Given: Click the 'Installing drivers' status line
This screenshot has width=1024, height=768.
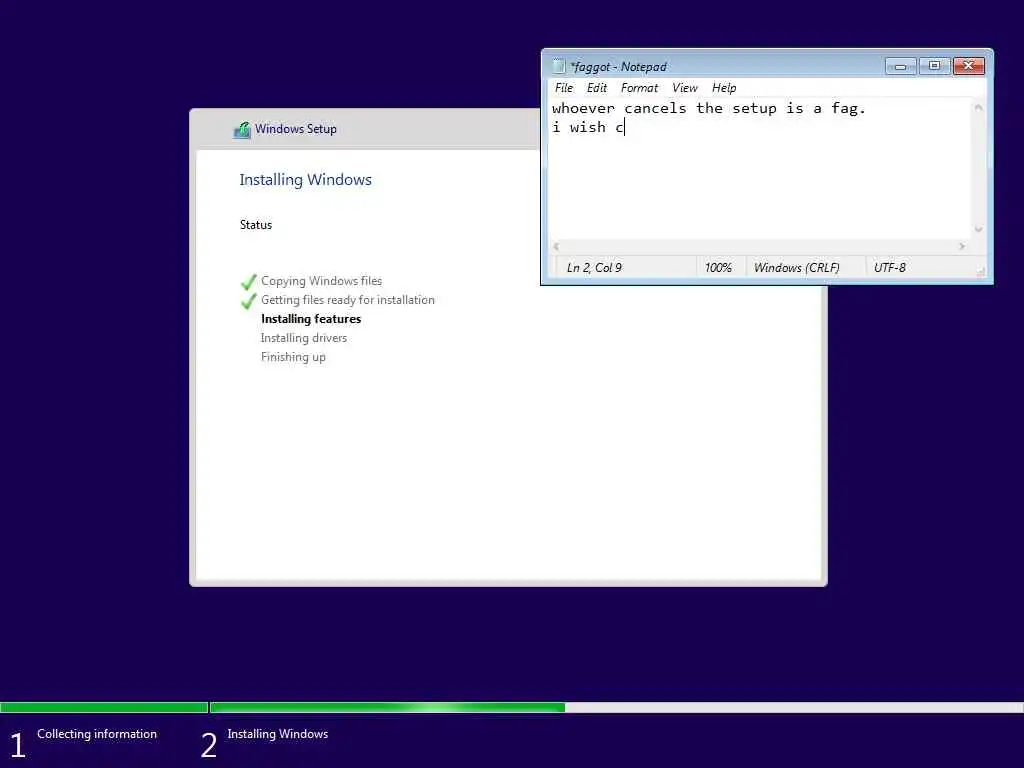Looking at the screenshot, I should (304, 338).
